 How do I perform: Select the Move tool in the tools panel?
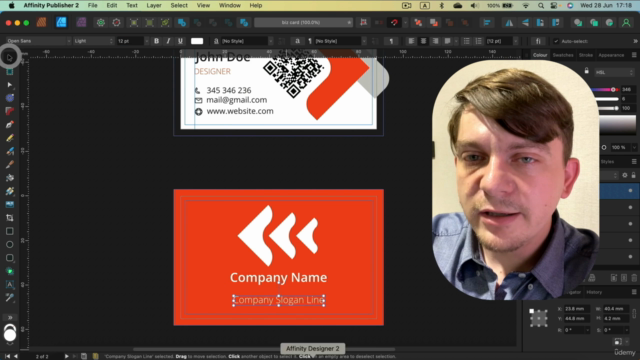pos(10,57)
